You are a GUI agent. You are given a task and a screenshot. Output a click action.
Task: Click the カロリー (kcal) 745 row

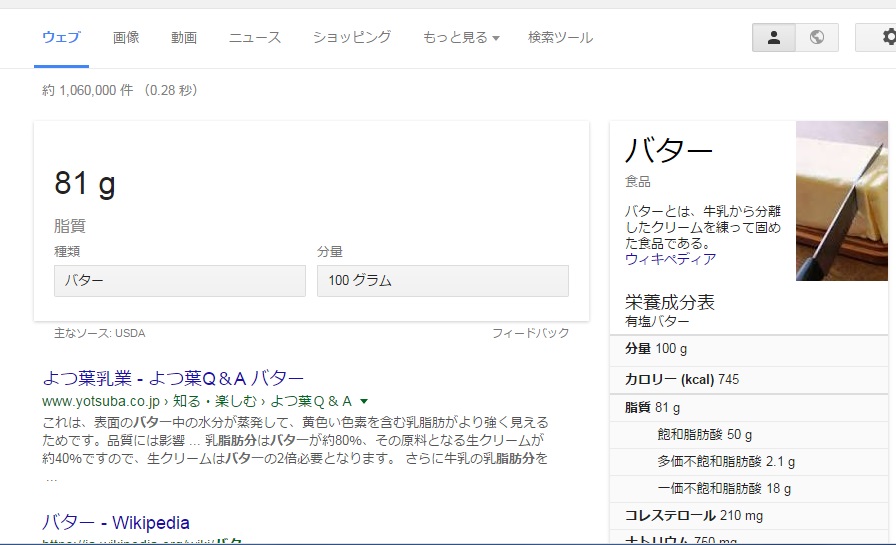click(749, 379)
